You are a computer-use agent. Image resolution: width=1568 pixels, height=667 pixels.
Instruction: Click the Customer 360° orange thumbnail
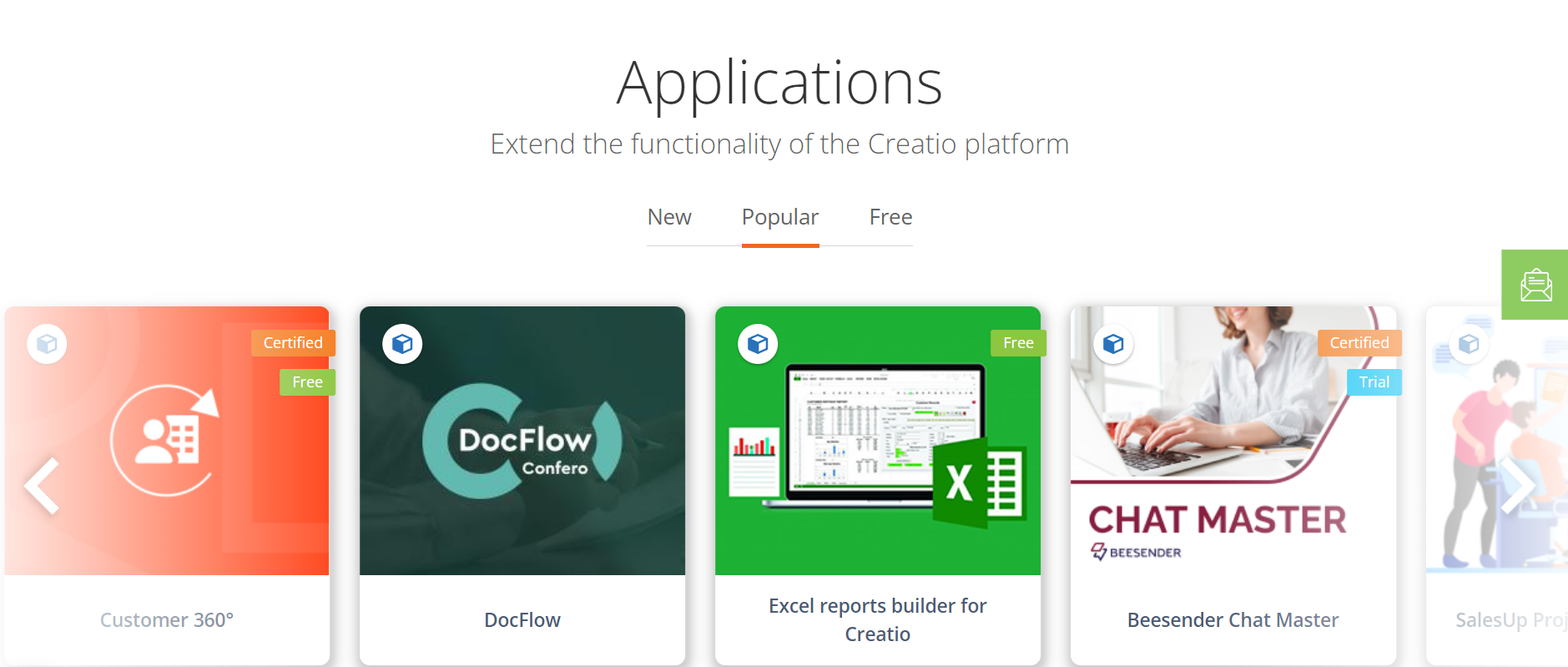tap(167, 441)
